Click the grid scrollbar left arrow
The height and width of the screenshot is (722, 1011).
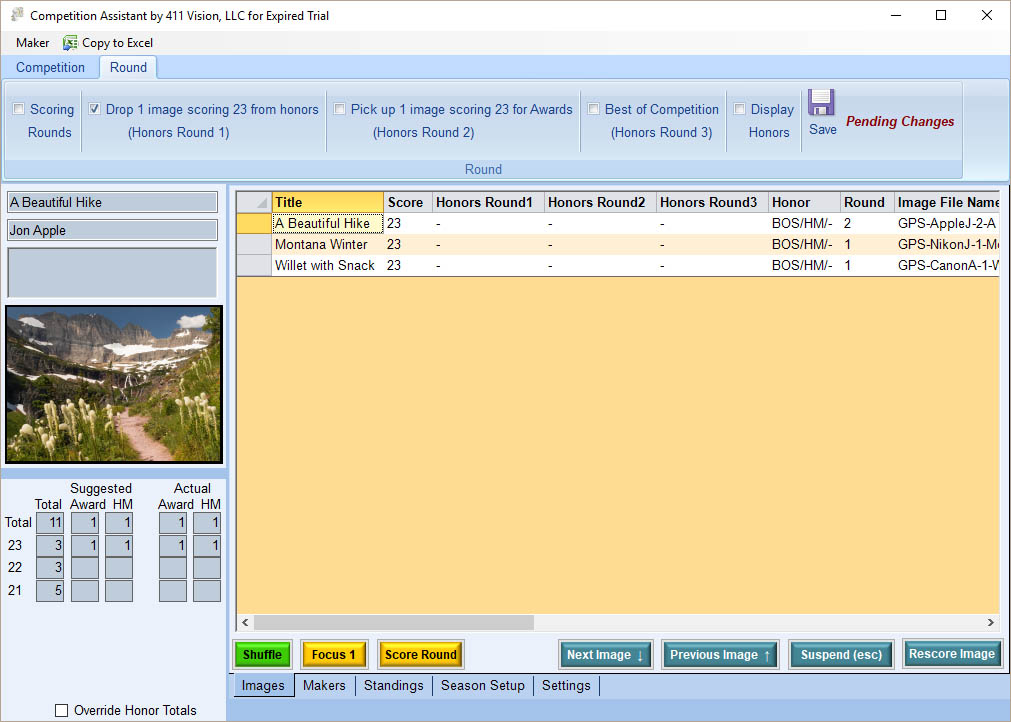click(245, 622)
